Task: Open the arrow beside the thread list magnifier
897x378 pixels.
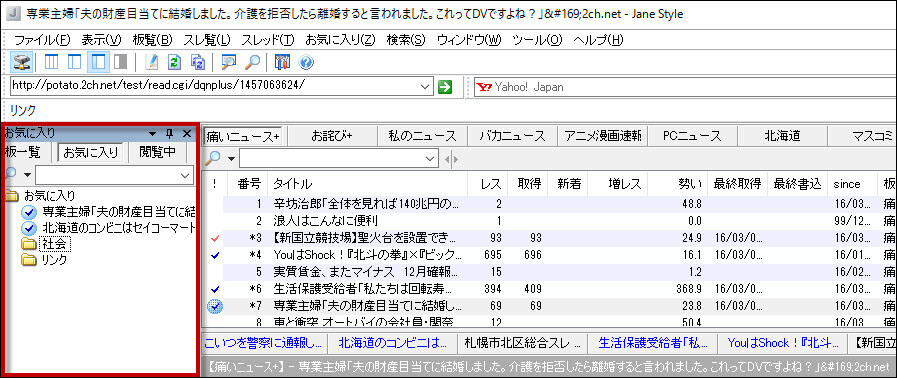Action: (231, 159)
